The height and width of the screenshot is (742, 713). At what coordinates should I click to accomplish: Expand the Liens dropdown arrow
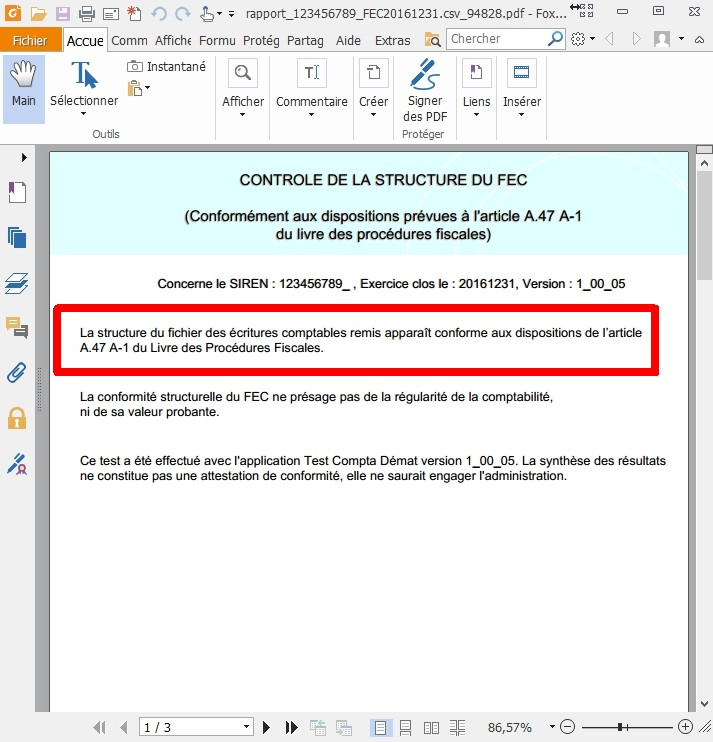tap(476, 115)
